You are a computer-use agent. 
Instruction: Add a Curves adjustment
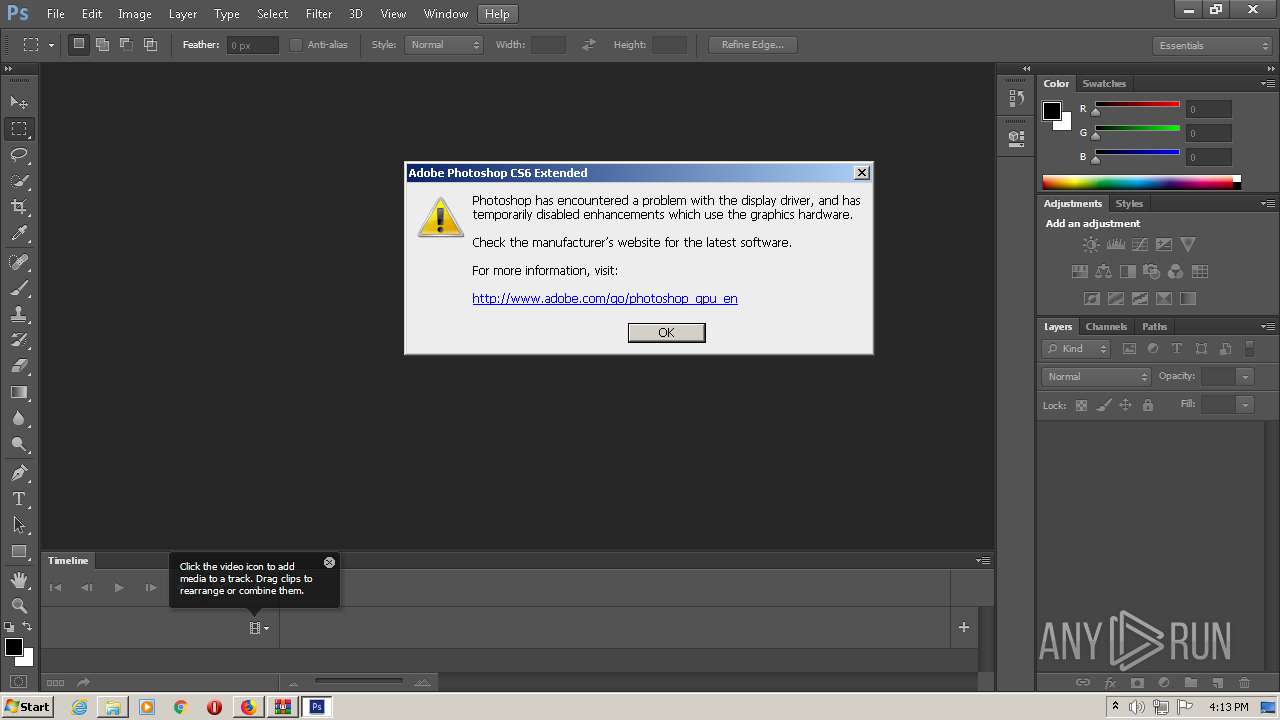(1139, 244)
